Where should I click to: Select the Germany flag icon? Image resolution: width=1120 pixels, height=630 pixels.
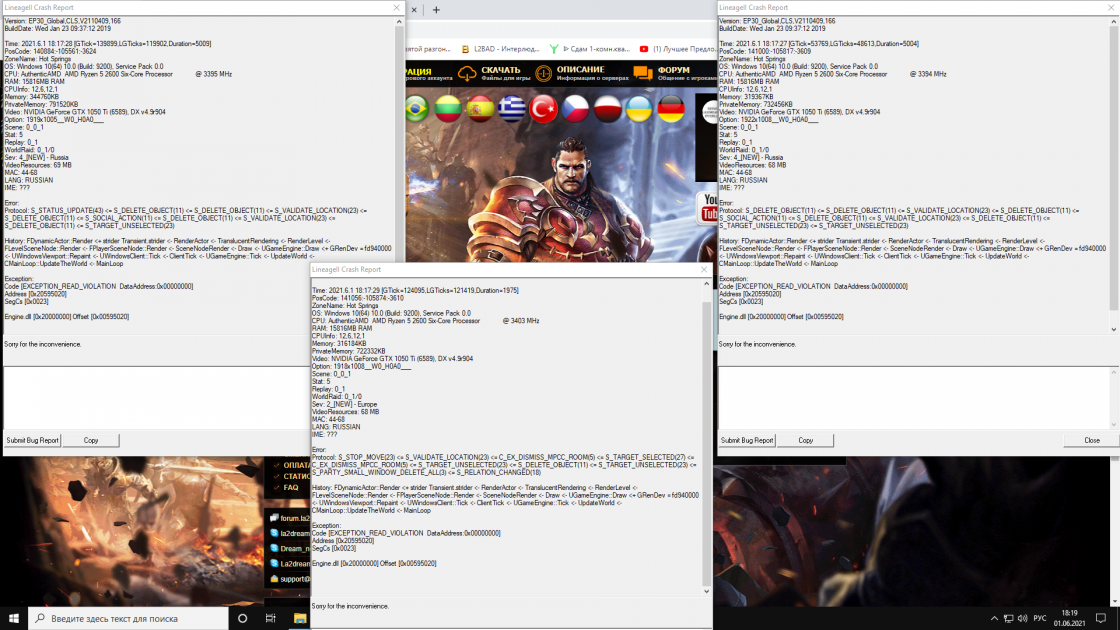[x=671, y=109]
